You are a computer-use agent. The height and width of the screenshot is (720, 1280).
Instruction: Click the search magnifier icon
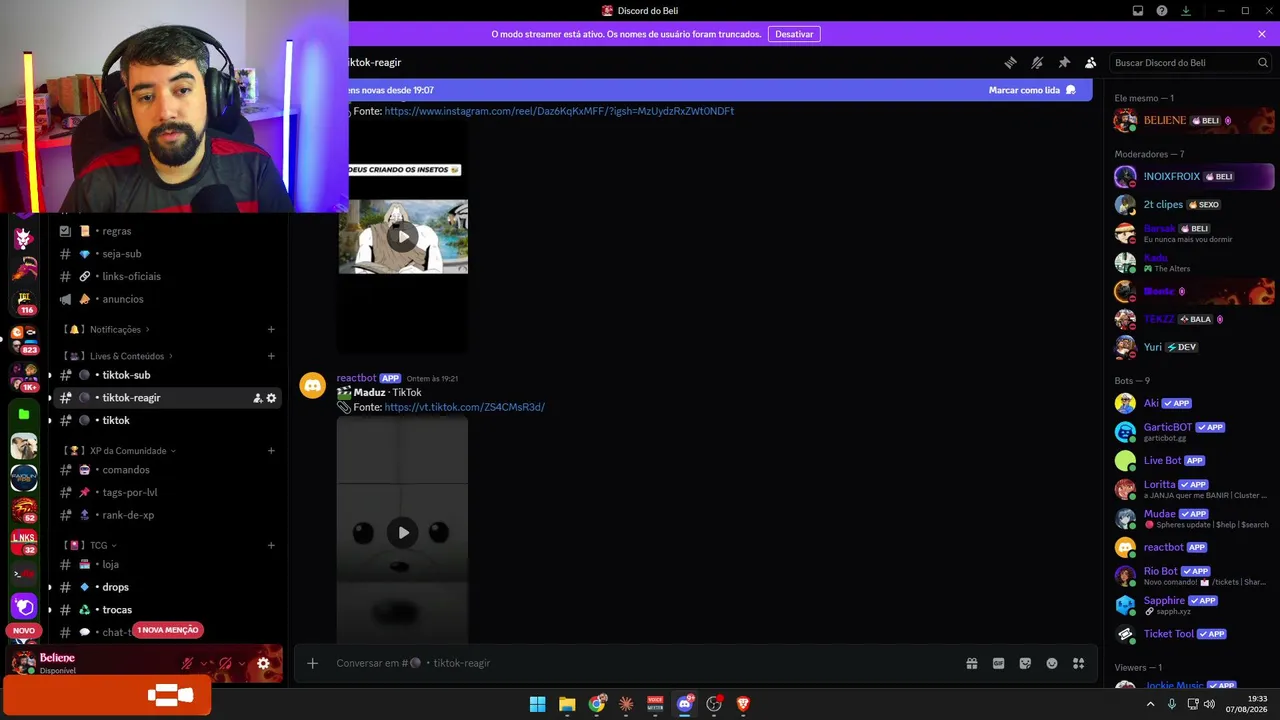[1263, 62]
